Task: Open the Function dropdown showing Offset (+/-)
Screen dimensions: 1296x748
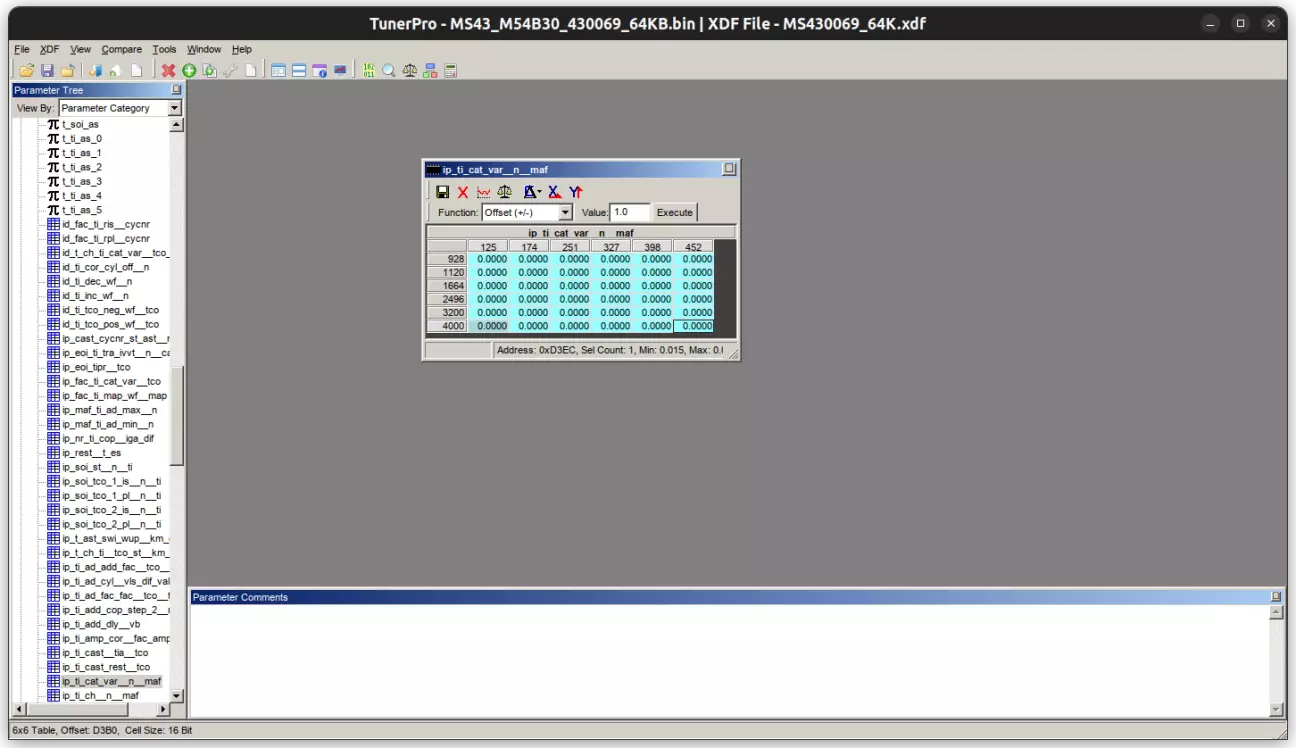Action: 565,212
